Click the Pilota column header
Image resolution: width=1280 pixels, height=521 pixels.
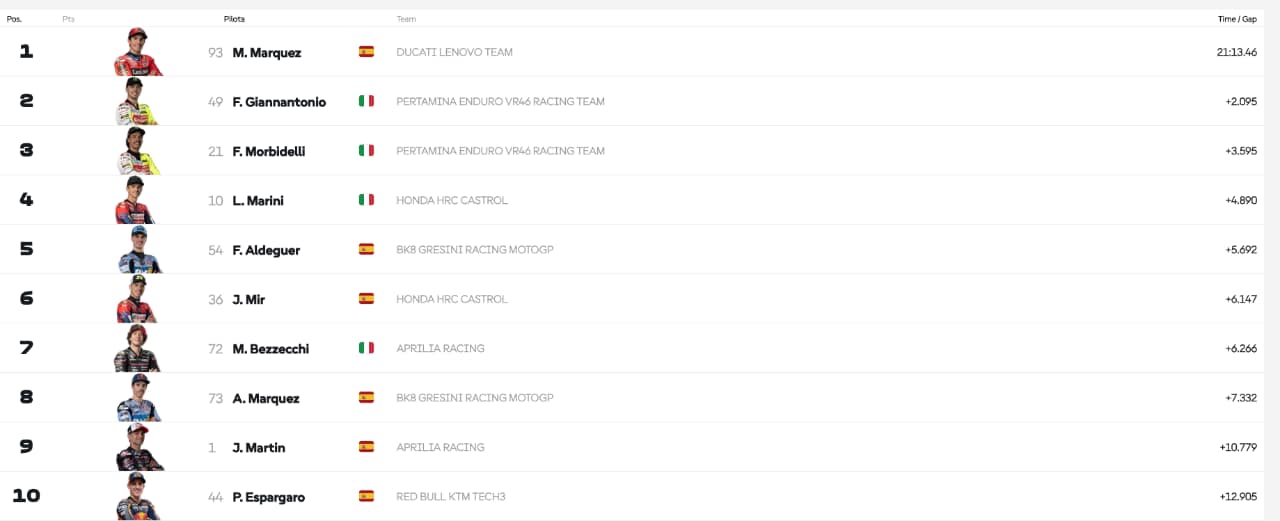click(x=234, y=19)
